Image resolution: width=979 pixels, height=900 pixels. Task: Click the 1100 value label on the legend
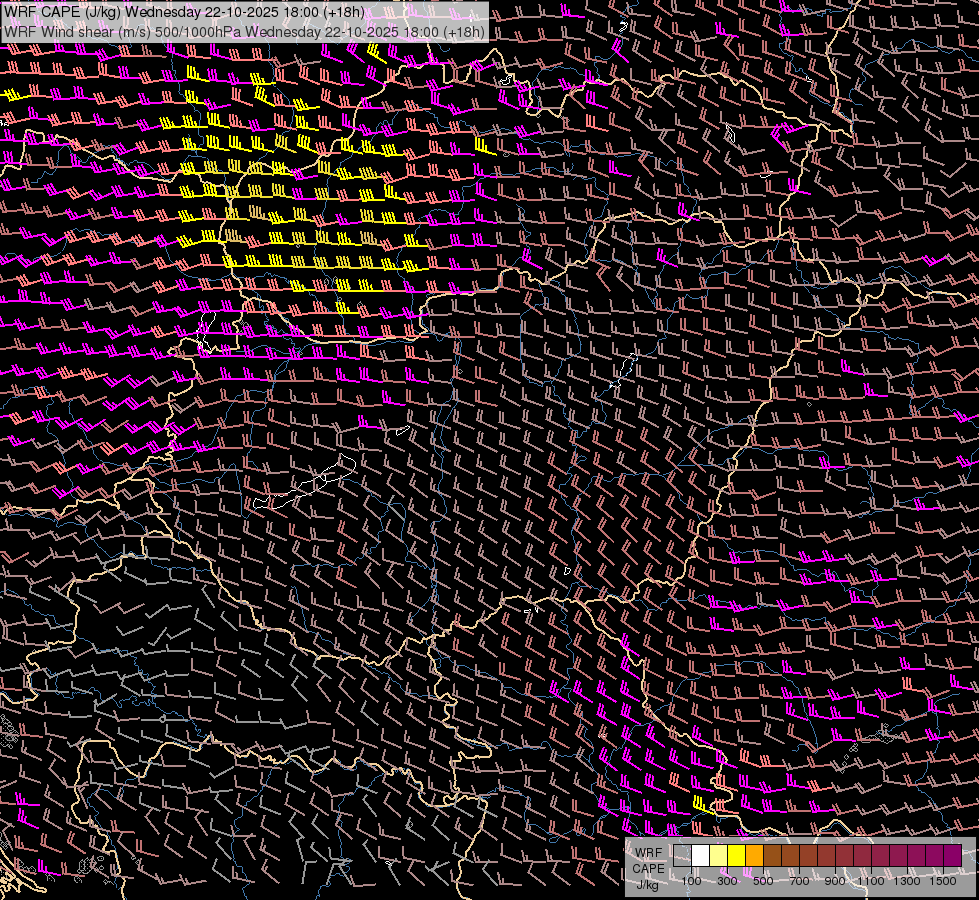[871, 880]
